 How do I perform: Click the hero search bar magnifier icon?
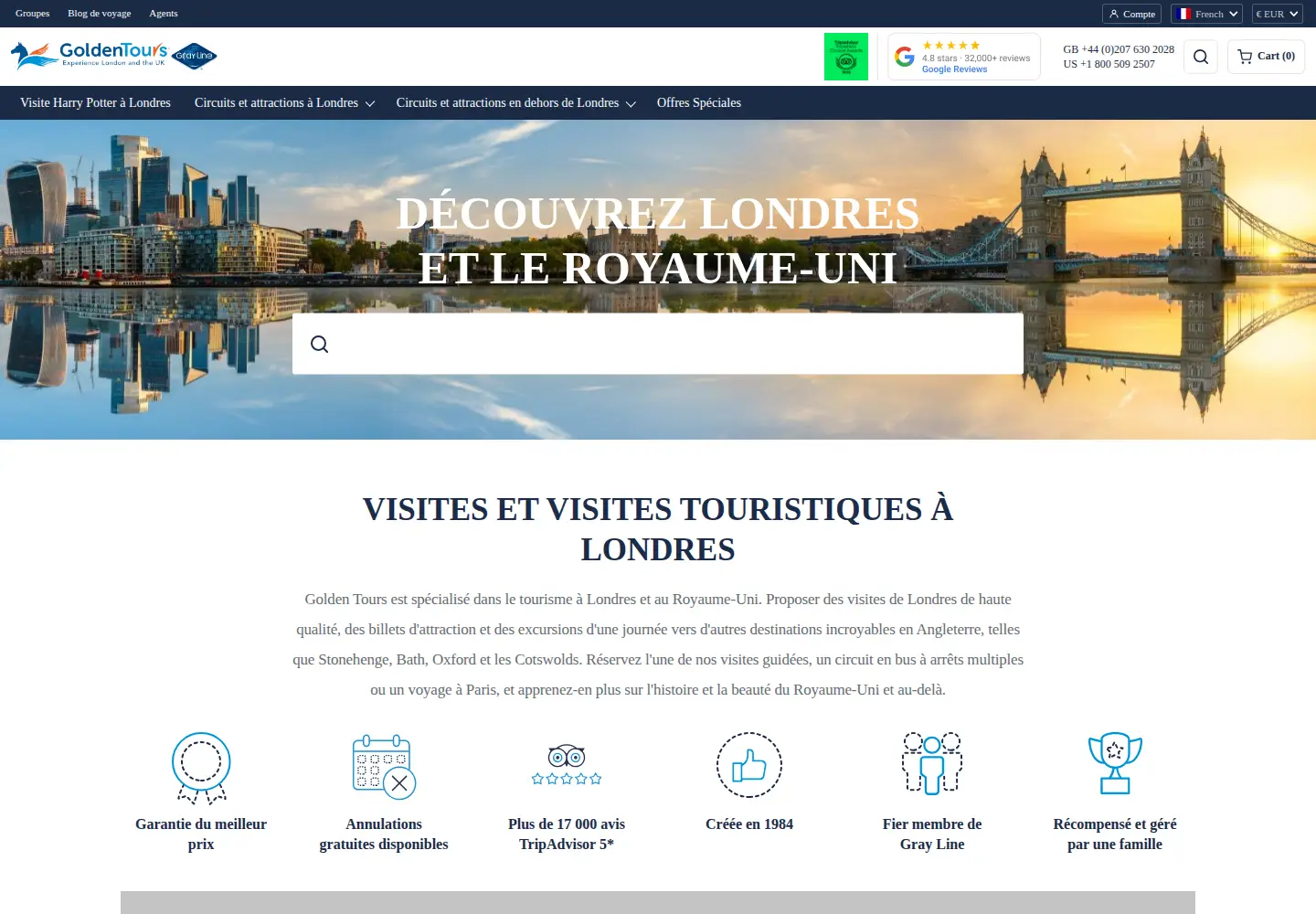click(319, 344)
